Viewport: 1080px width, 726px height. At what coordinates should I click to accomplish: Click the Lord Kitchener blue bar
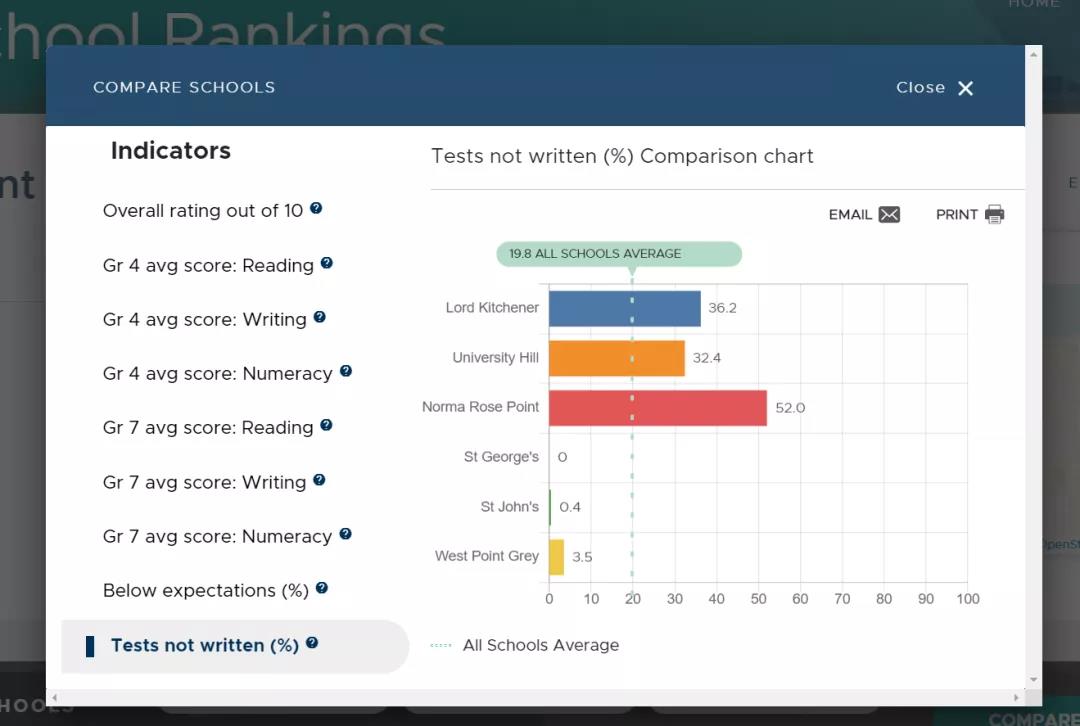pyautogui.click(x=624, y=308)
